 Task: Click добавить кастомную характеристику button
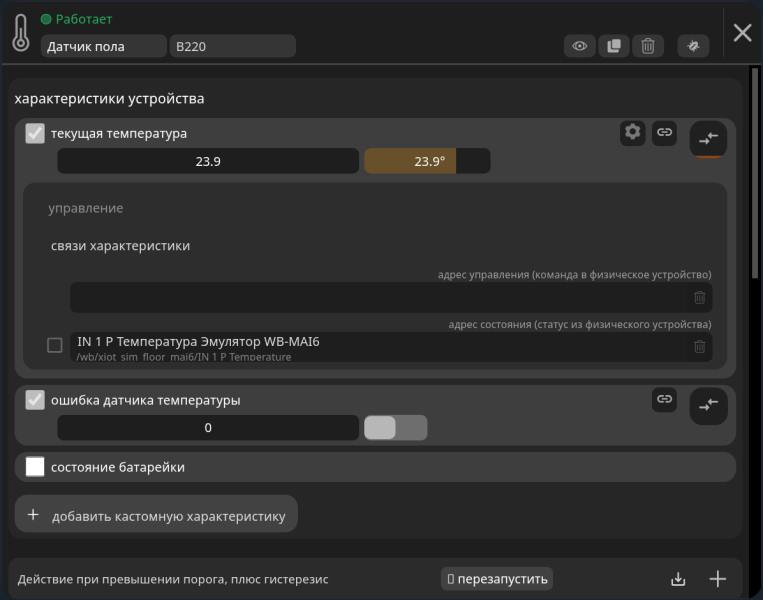tap(156, 514)
